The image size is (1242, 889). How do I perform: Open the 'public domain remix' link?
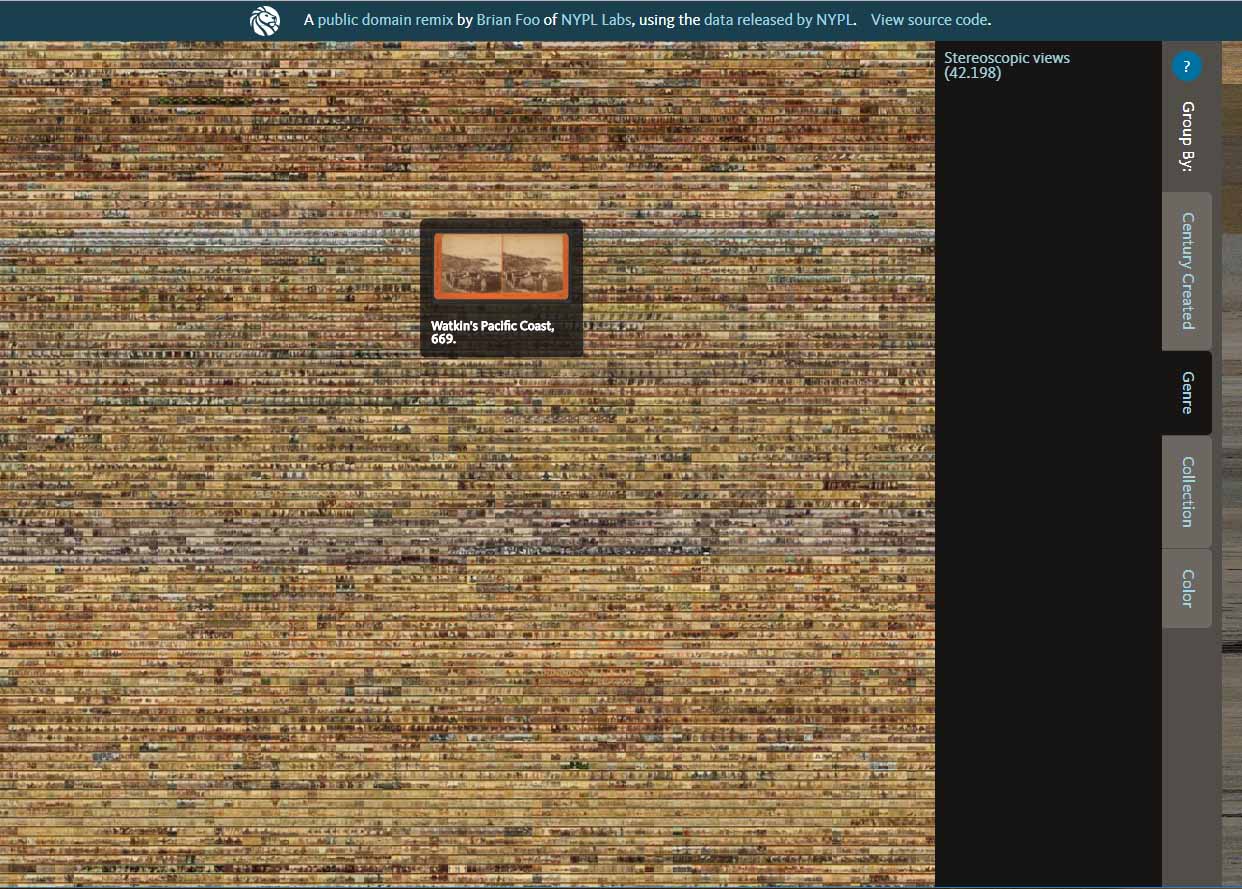(x=385, y=20)
